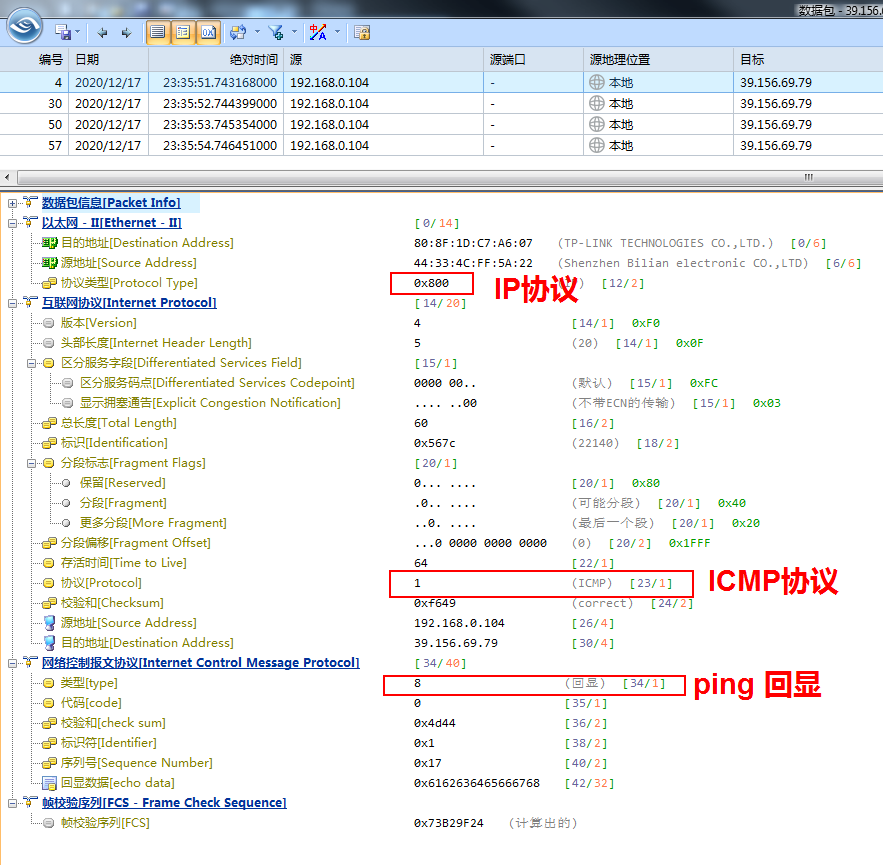Select packet number 30 row

pyautogui.click(x=442, y=104)
